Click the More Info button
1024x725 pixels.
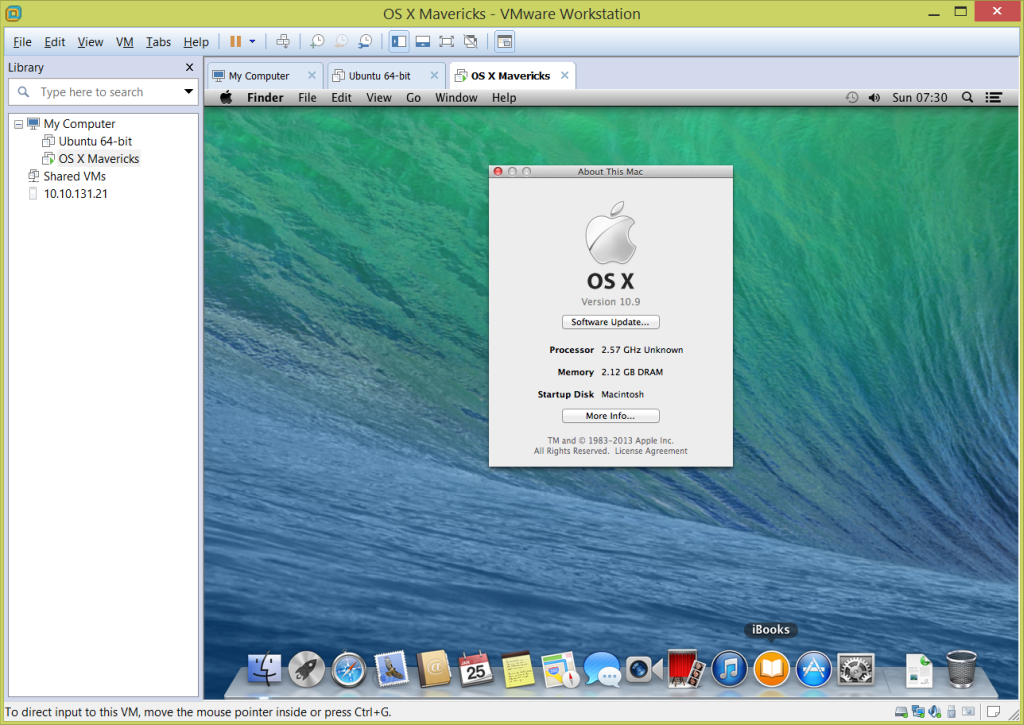610,416
